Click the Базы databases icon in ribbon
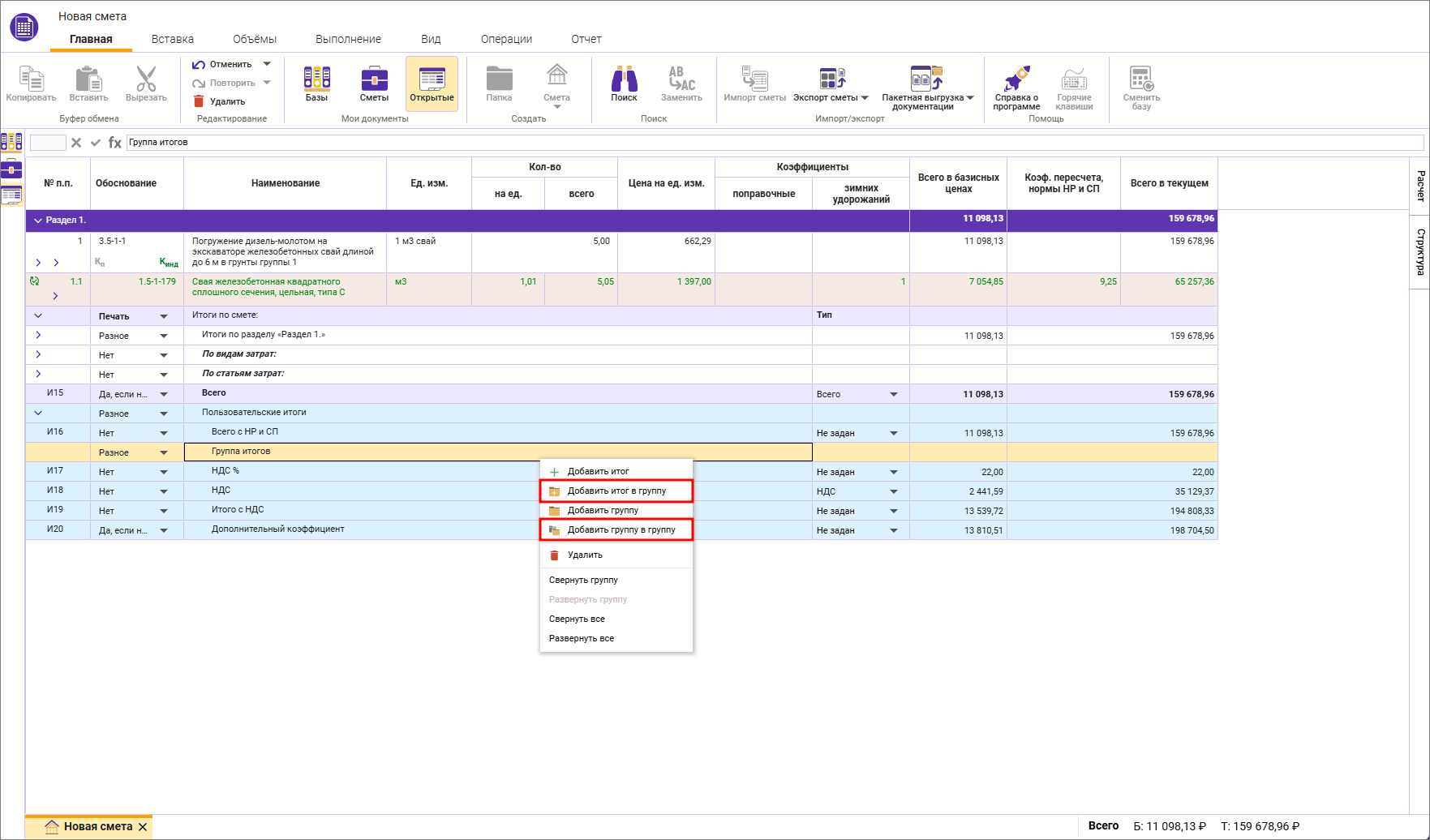 (316, 79)
